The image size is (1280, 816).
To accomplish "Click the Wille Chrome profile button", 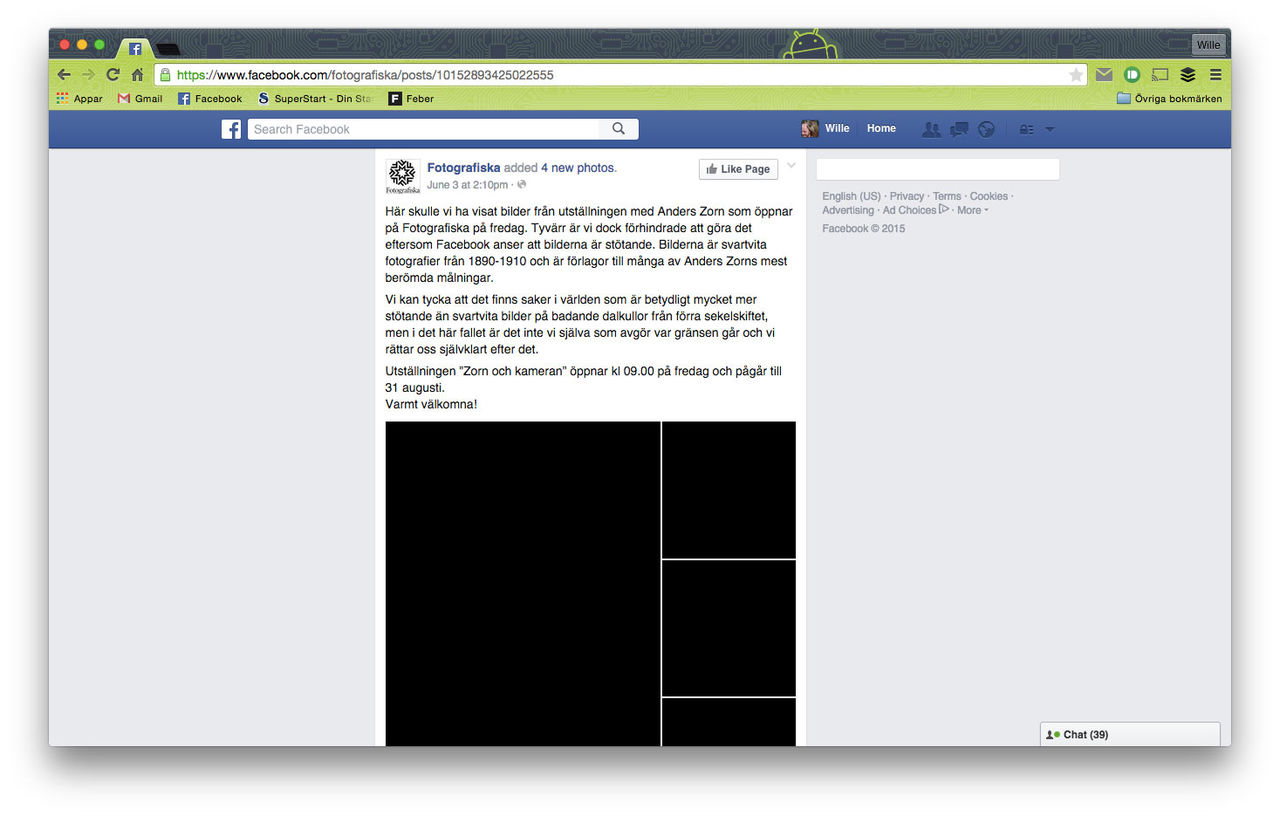I will (1208, 45).
